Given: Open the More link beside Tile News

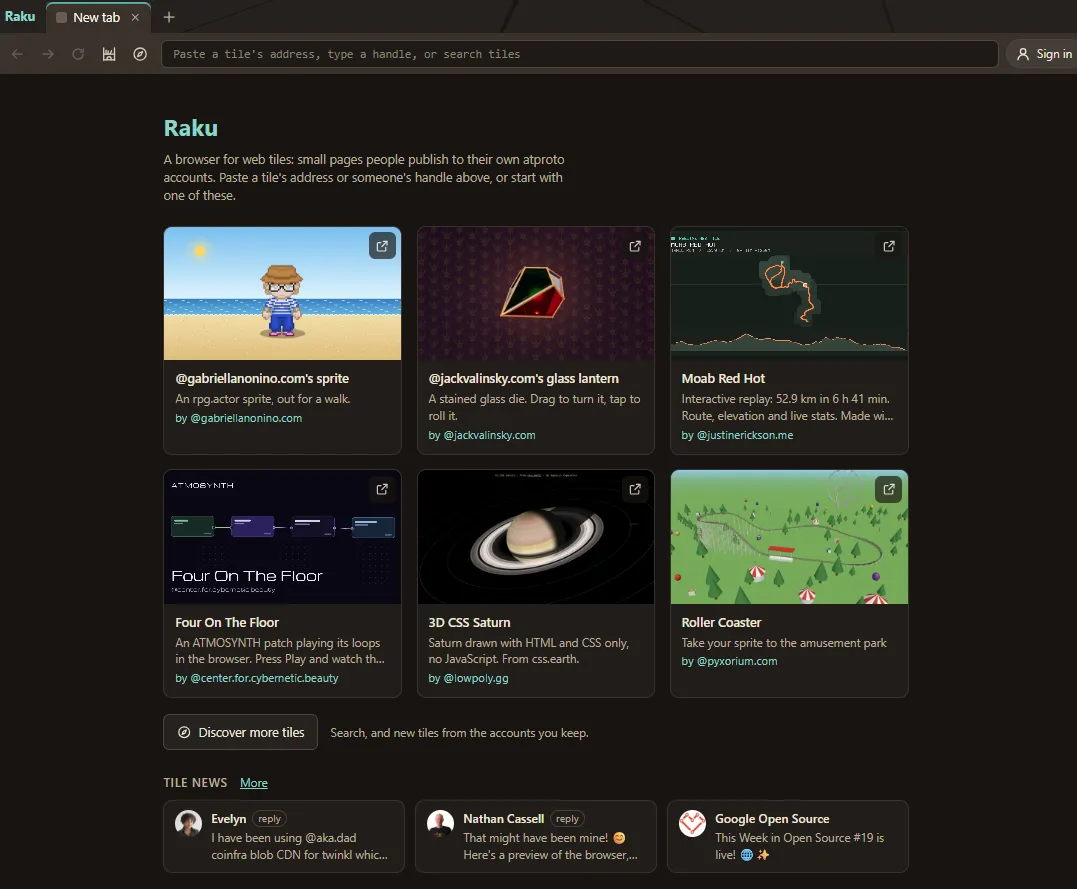Looking at the screenshot, I should coord(253,783).
